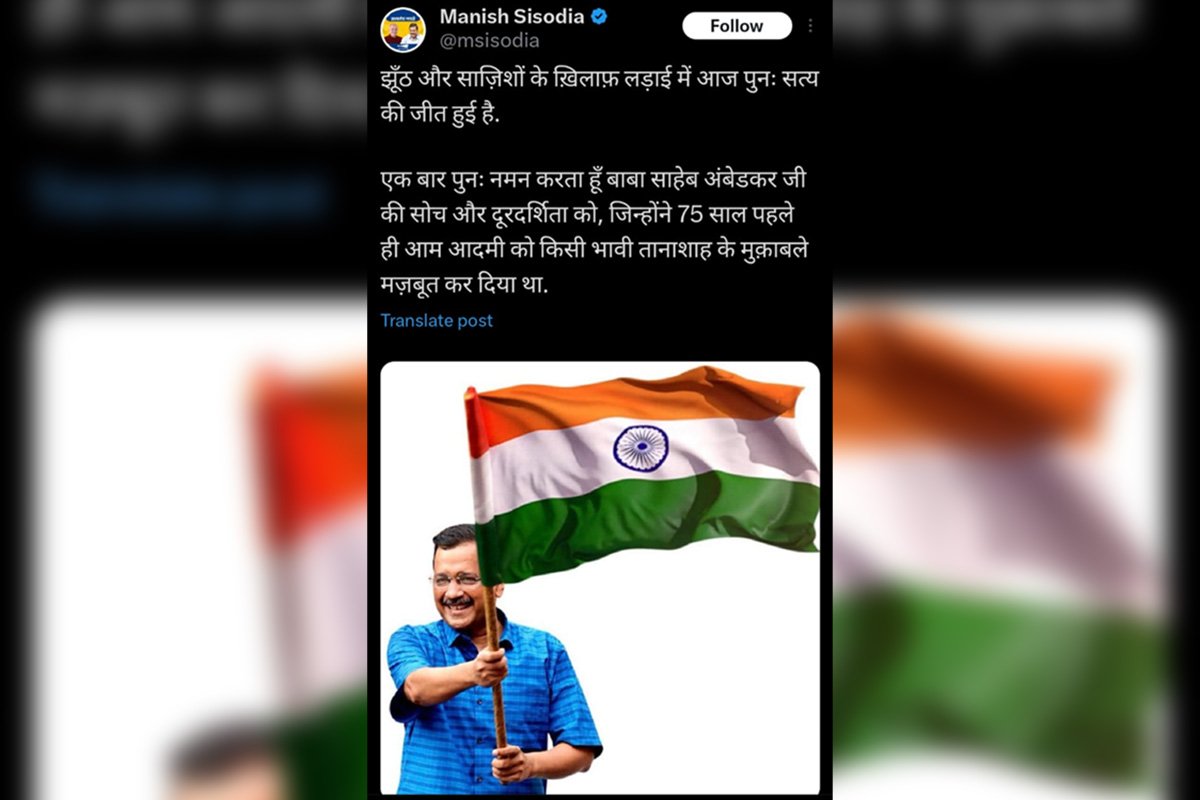Screen dimensions: 1200x800
Task: Click the first Hindi paragraph of the post
Action: pyautogui.click(x=599, y=97)
